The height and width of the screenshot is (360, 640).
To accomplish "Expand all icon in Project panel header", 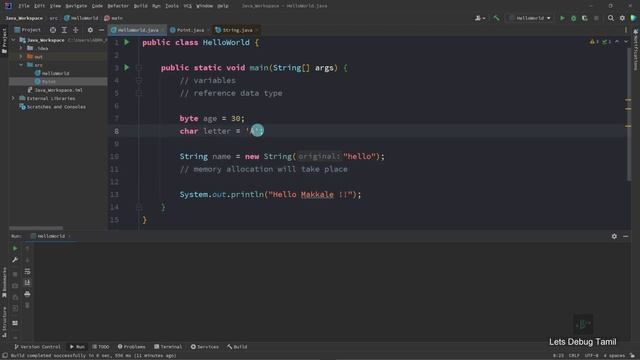I will [64, 30].
